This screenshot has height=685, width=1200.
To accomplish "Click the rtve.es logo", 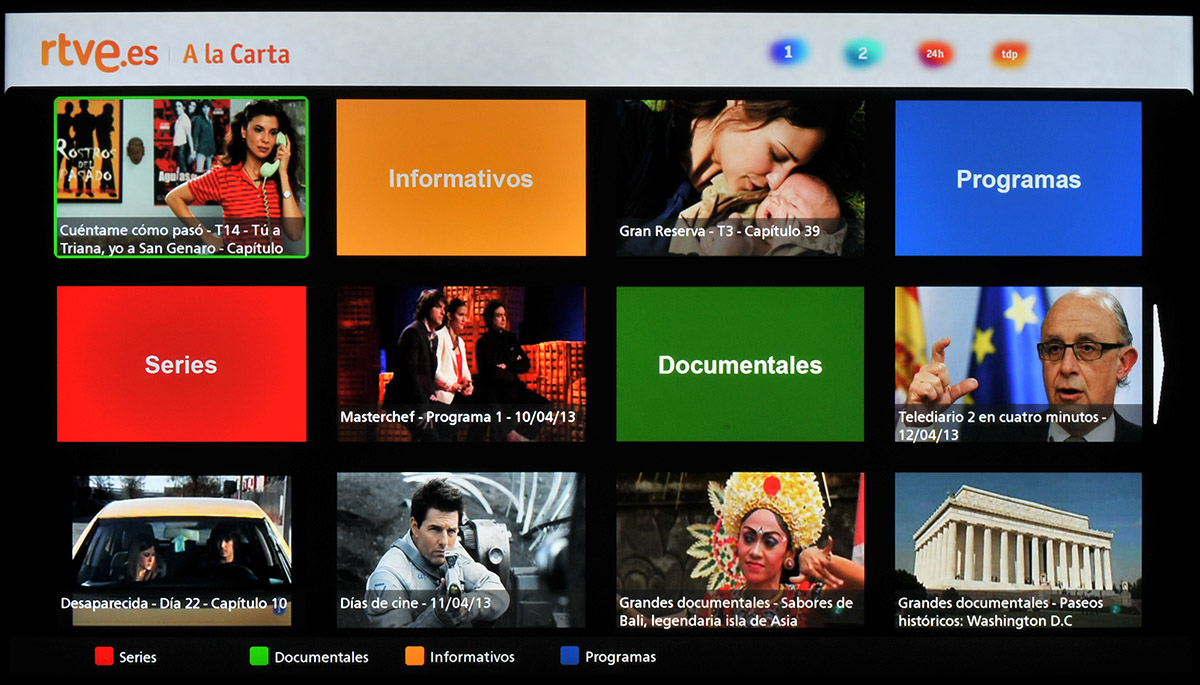I will click(99, 54).
